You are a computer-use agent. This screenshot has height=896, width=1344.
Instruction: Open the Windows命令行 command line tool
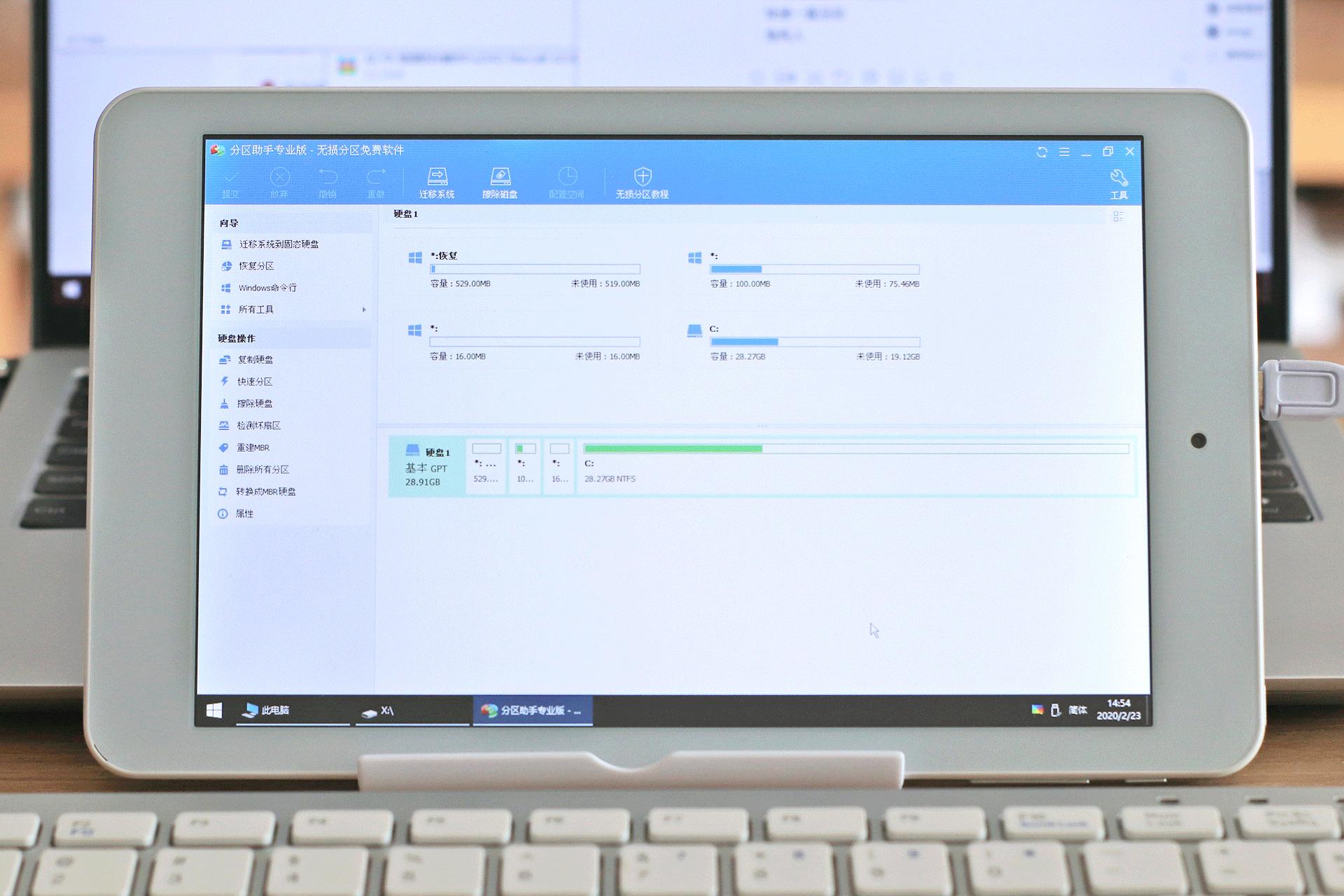click(268, 288)
